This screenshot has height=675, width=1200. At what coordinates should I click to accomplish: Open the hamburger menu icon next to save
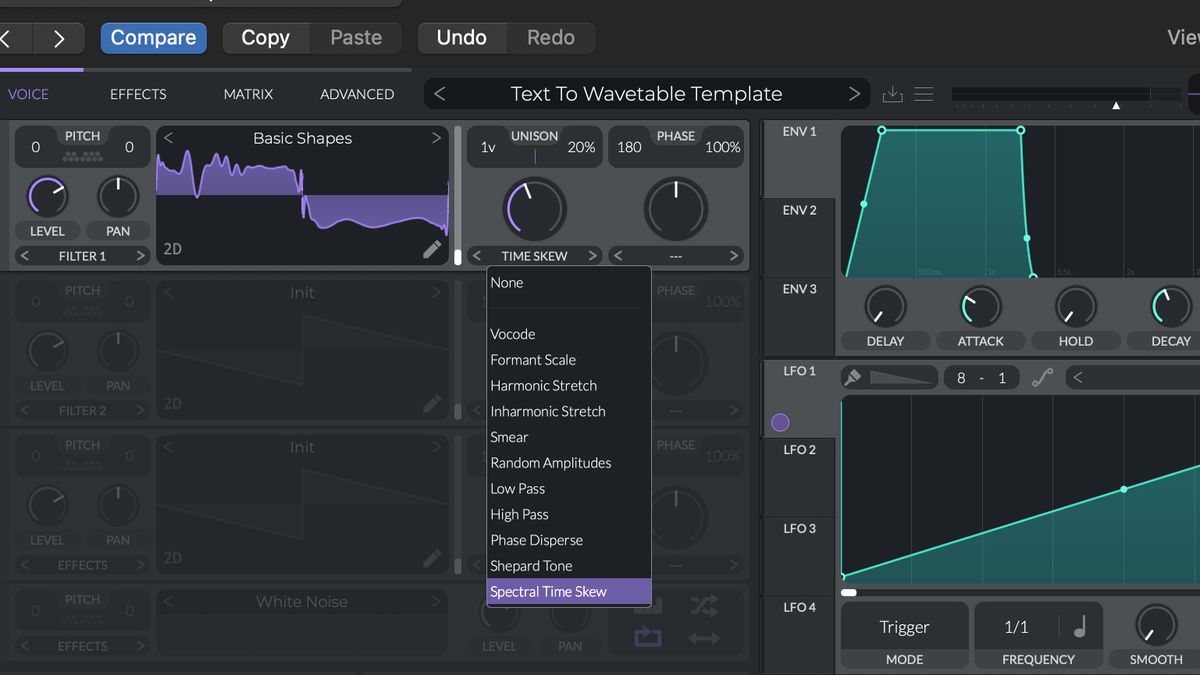point(924,94)
